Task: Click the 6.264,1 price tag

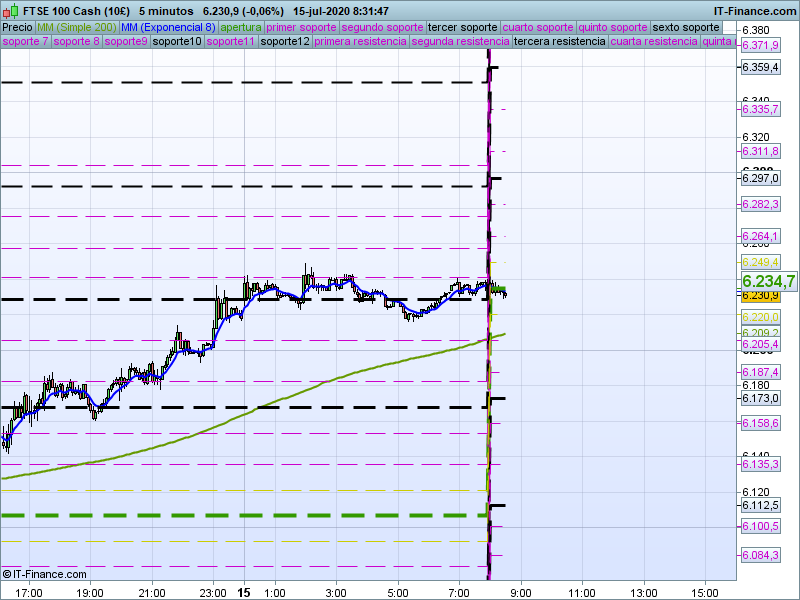Action: [x=760, y=236]
